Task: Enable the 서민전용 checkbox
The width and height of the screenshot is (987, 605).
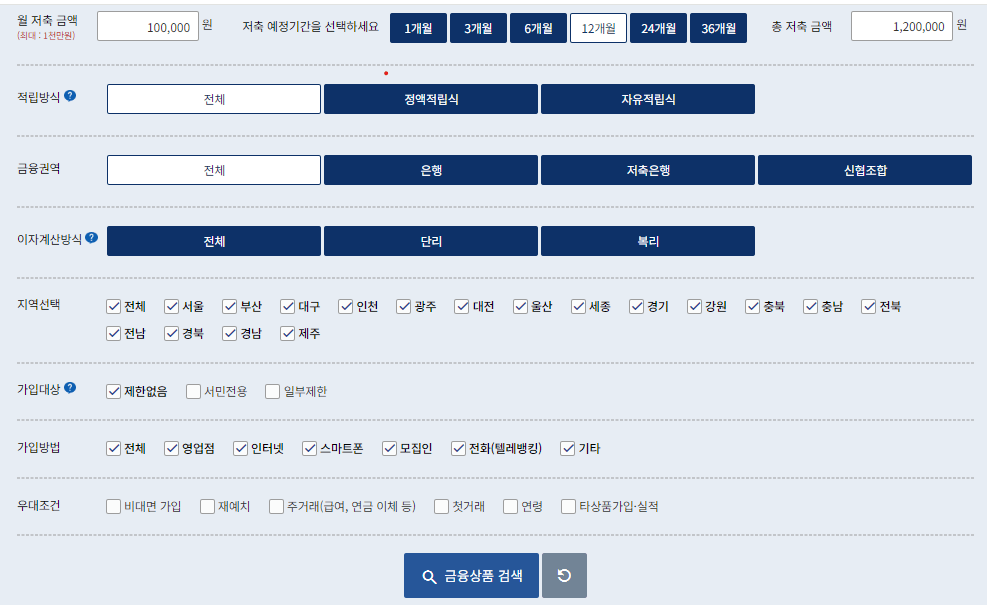Action: tap(193, 391)
